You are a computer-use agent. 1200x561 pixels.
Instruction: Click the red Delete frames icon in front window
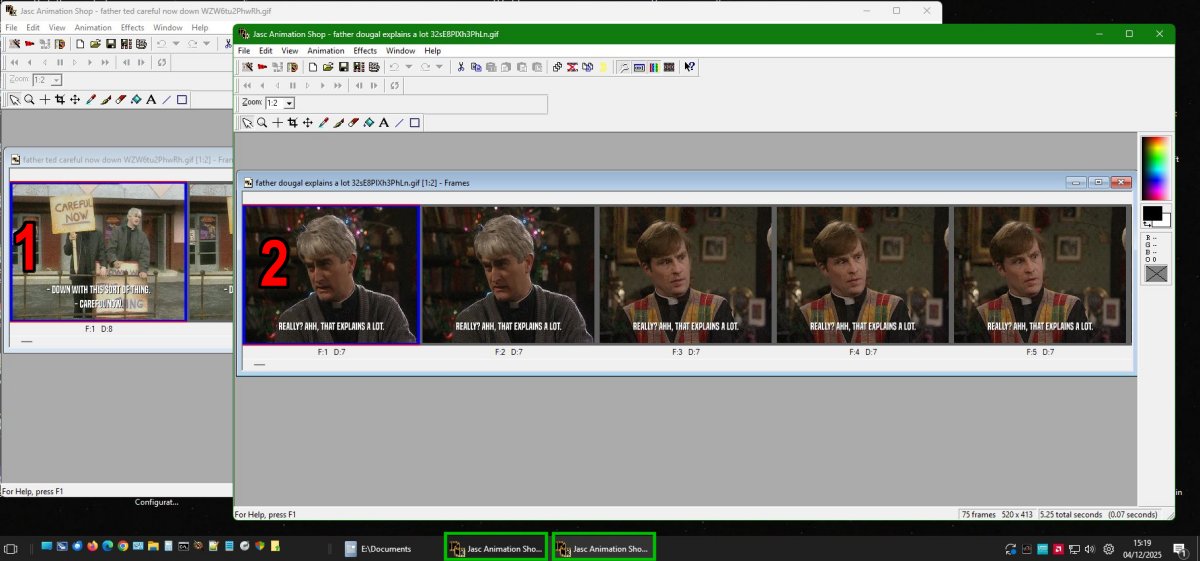click(x=572, y=67)
